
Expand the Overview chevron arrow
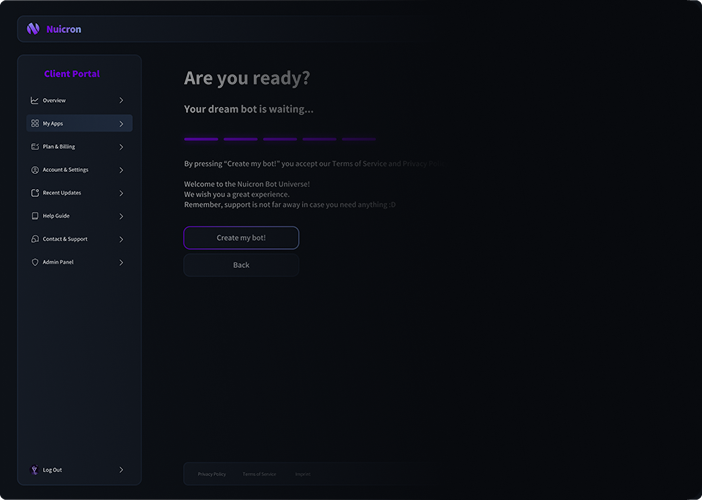(121, 100)
